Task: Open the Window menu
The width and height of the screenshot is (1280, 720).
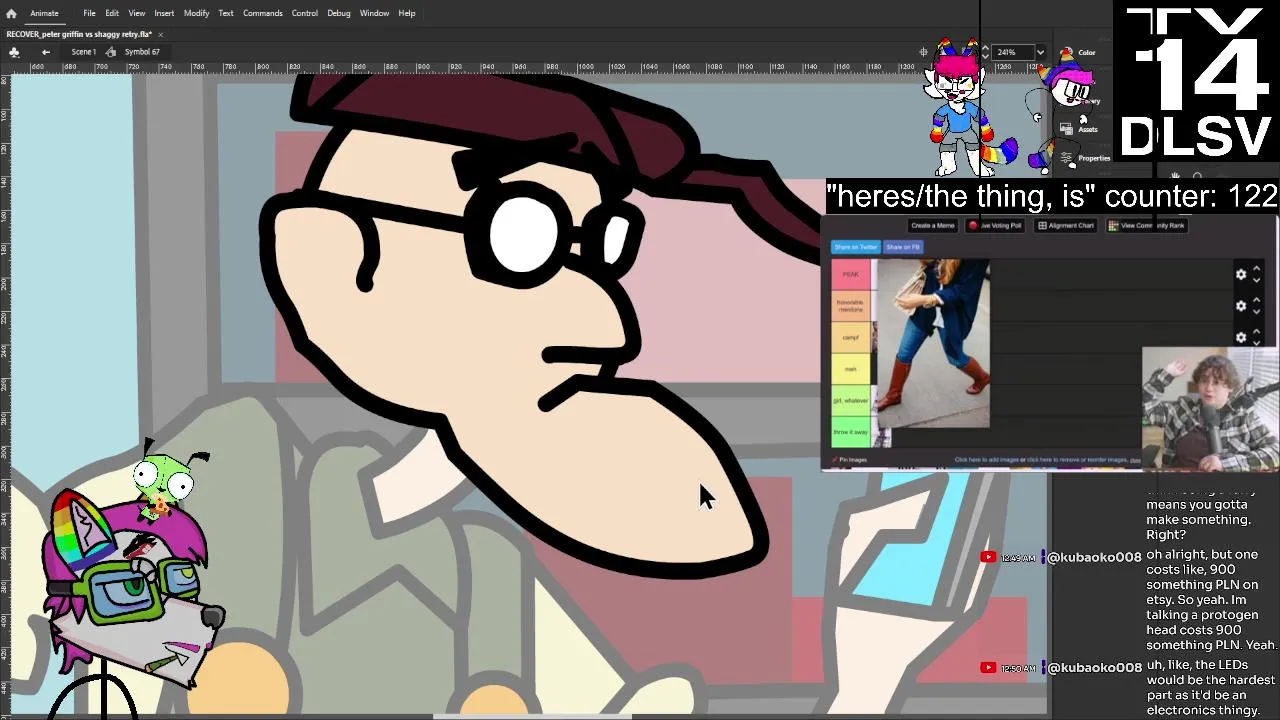Action: click(374, 13)
